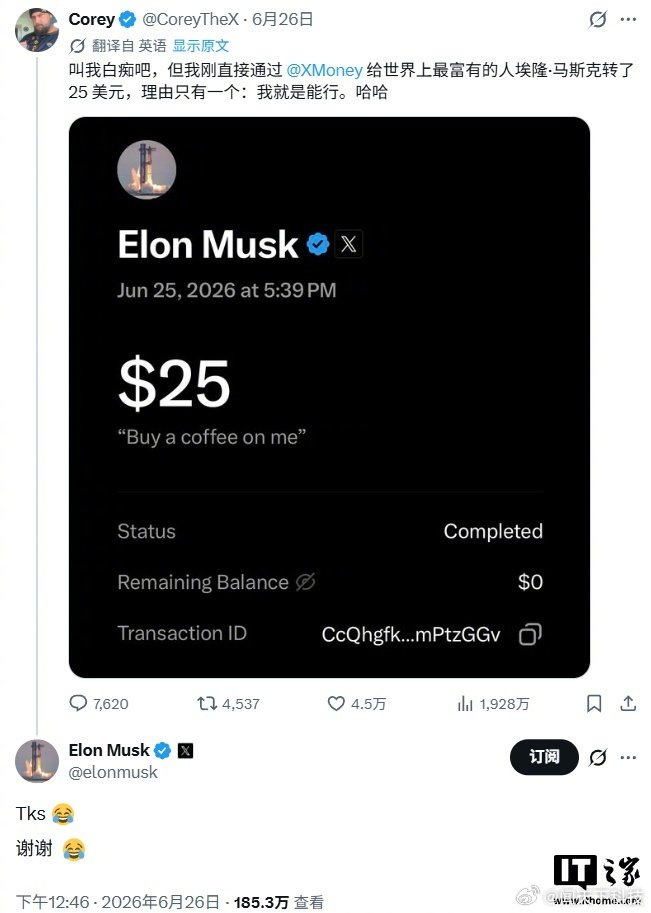The width and height of the screenshot is (651, 913).
Task: Open the three-dot menu on Elon Musk's reply
Action: (628, 758)
